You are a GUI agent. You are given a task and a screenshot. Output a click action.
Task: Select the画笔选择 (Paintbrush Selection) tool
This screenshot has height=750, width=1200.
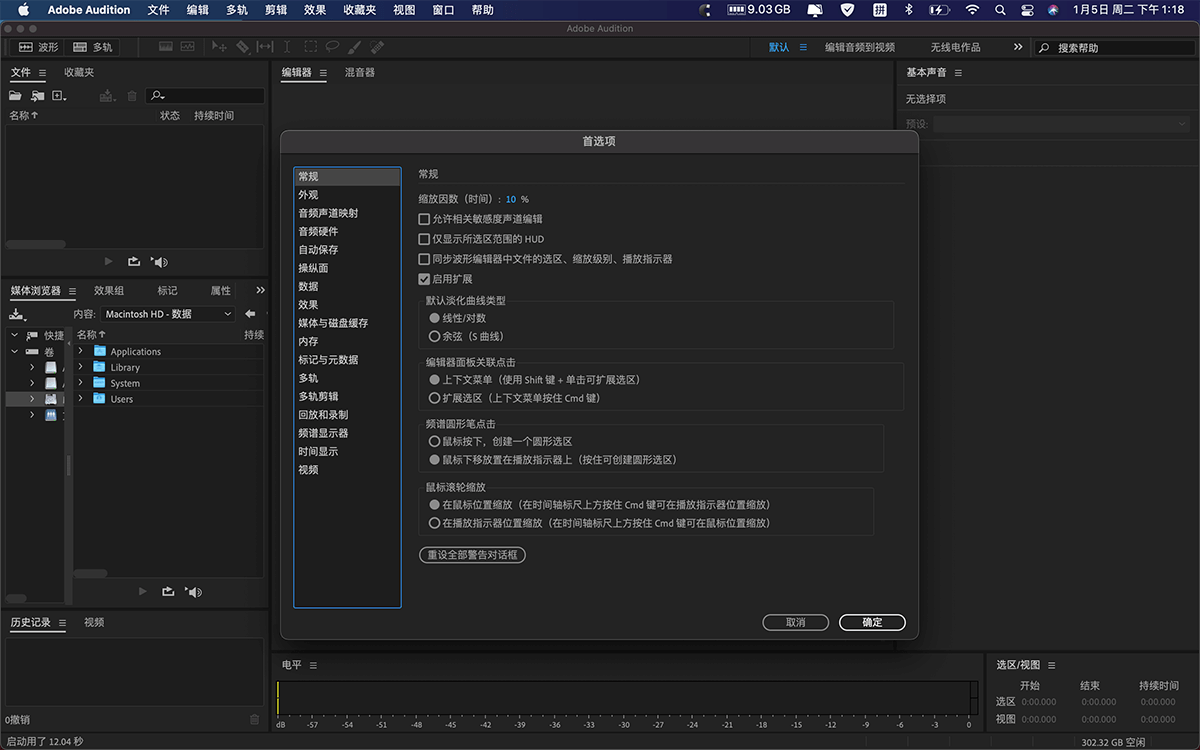point(353,46)
